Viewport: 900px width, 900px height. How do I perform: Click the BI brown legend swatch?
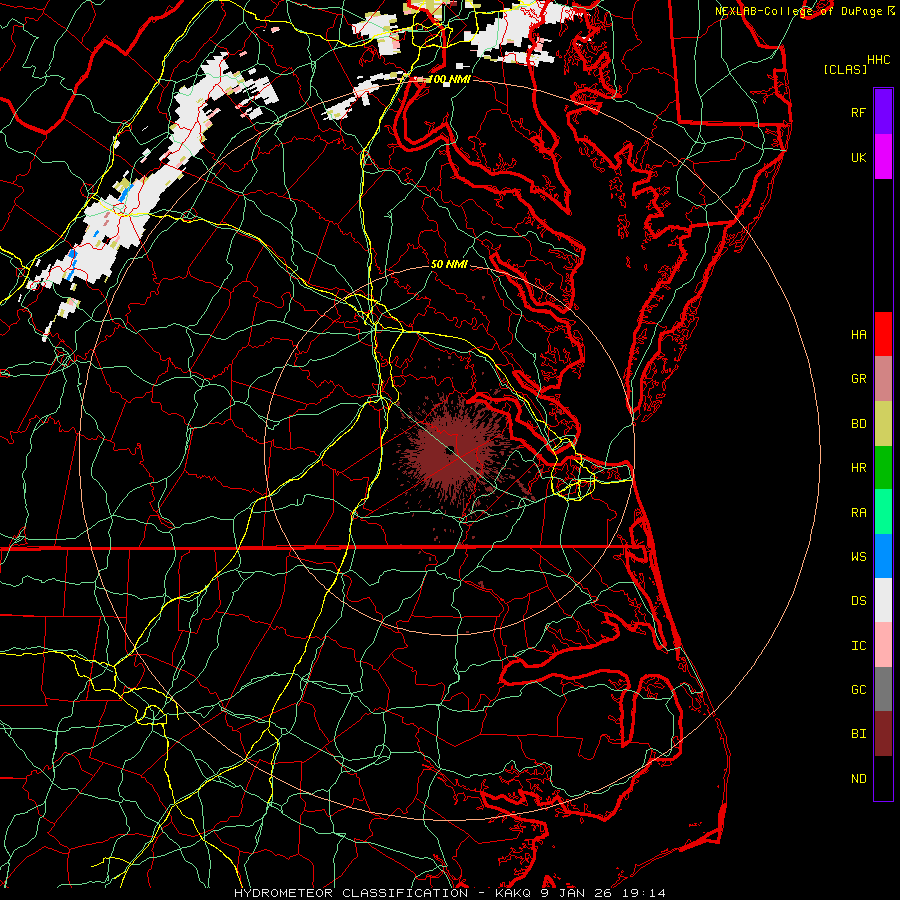point(883,734)
